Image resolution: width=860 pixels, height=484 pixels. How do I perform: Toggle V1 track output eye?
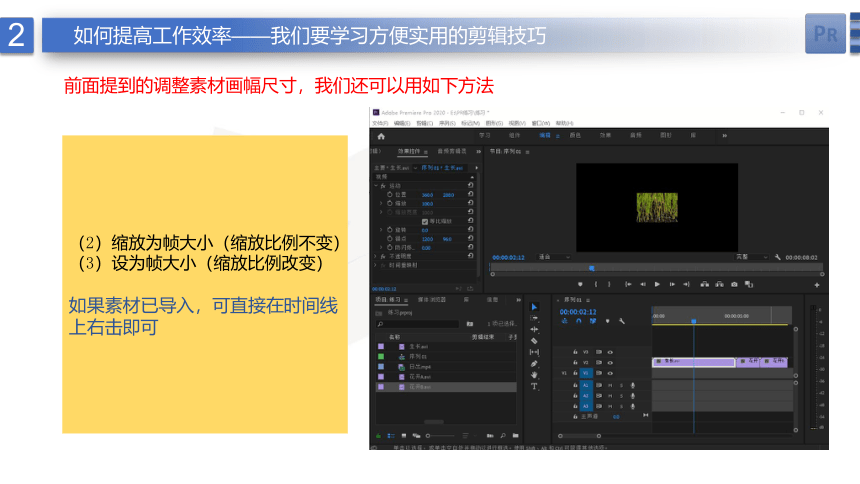tap(610, 373)
